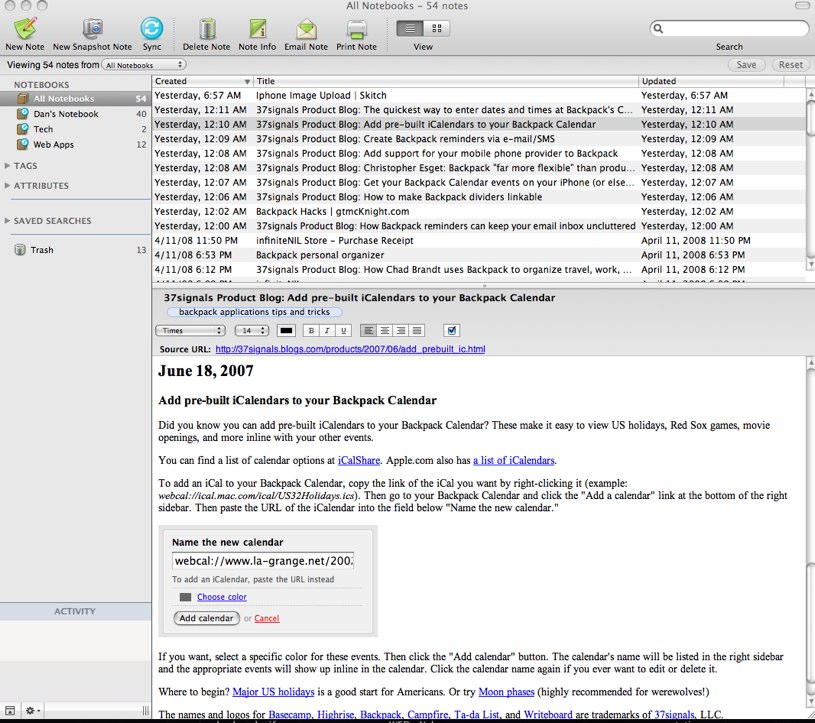Open the Basecamp link in footer

click(x=290, y=715)
